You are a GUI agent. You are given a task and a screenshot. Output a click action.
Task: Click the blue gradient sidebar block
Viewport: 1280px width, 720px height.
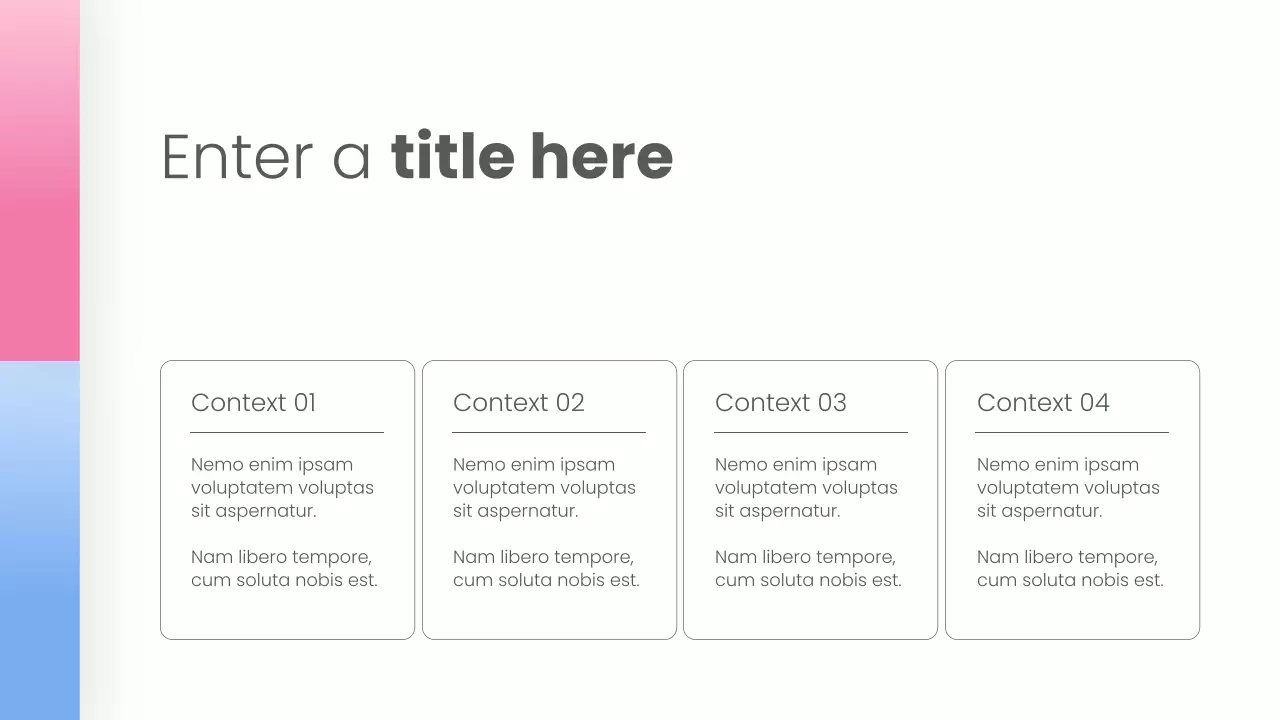point(39,540)
